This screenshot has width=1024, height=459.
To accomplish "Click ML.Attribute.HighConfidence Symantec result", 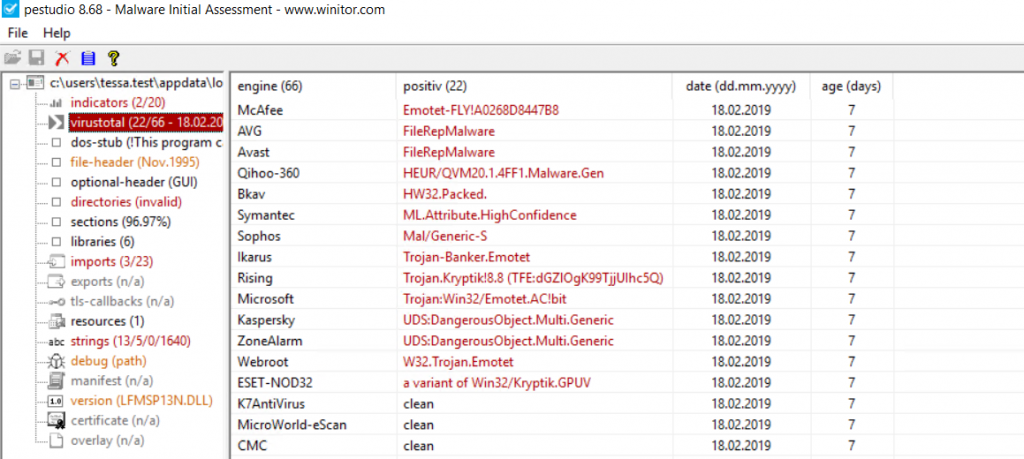I will click(490, 215).
